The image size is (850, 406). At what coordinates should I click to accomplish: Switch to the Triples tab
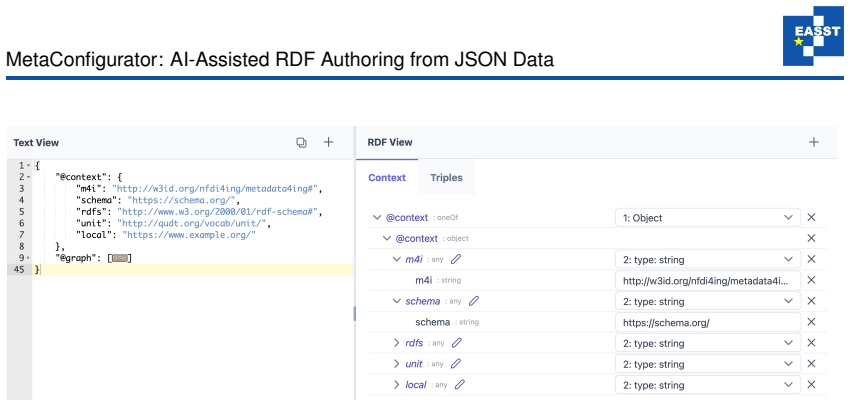click(x=447, y=177)
